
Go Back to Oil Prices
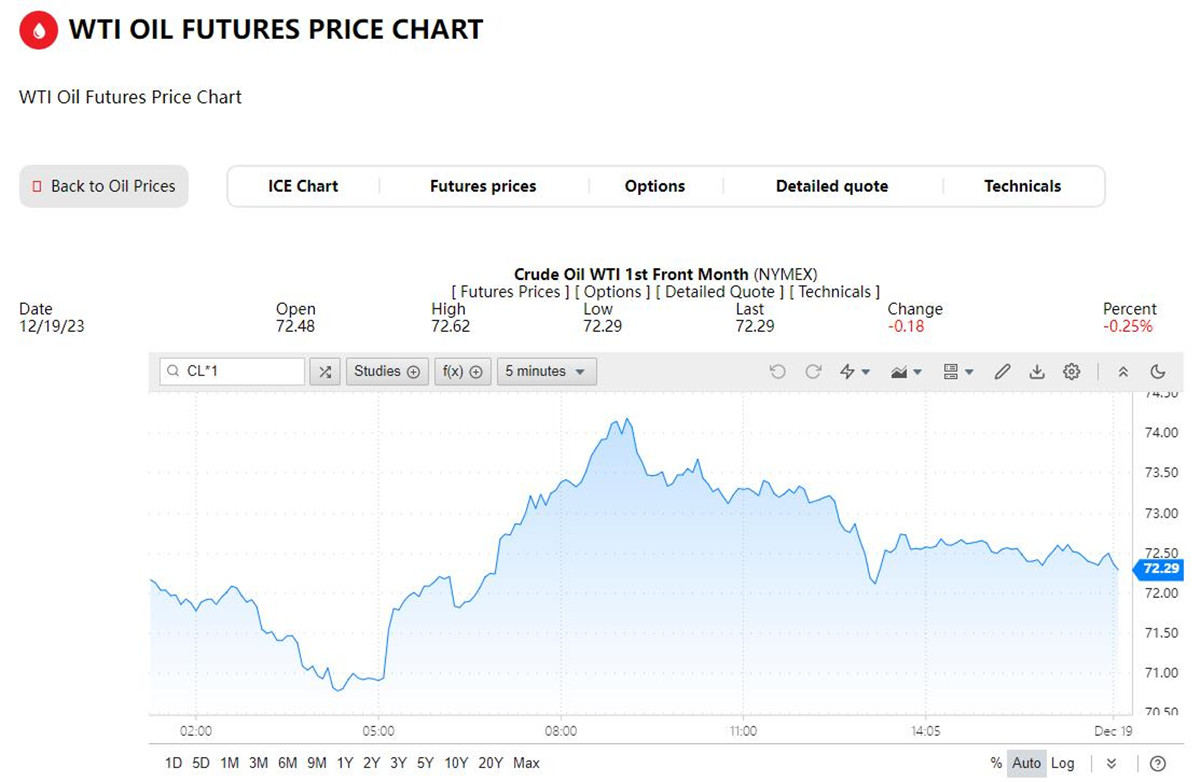click(x=104, y=186)
